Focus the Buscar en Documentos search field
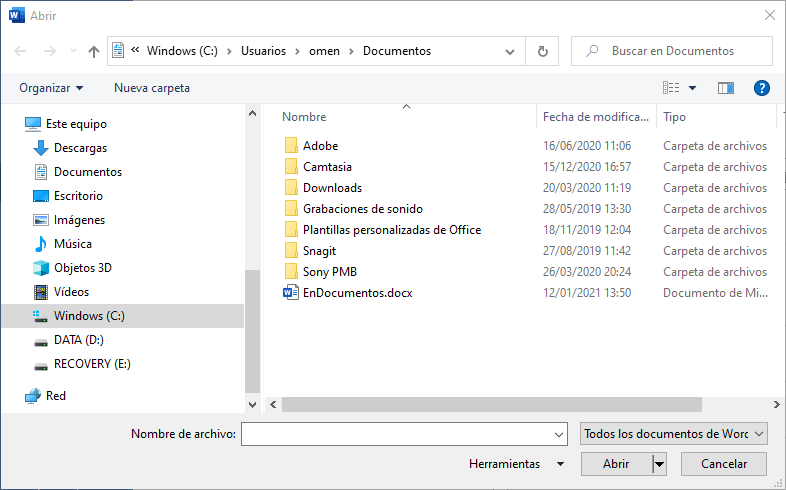The image size is (786, 490). coord(672,51)
